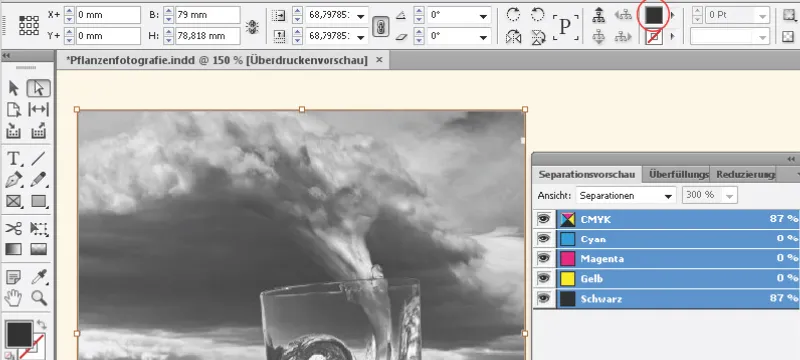Select the Rectangle tool
This screenshot has height=360, width=800.
coord(39,201)
